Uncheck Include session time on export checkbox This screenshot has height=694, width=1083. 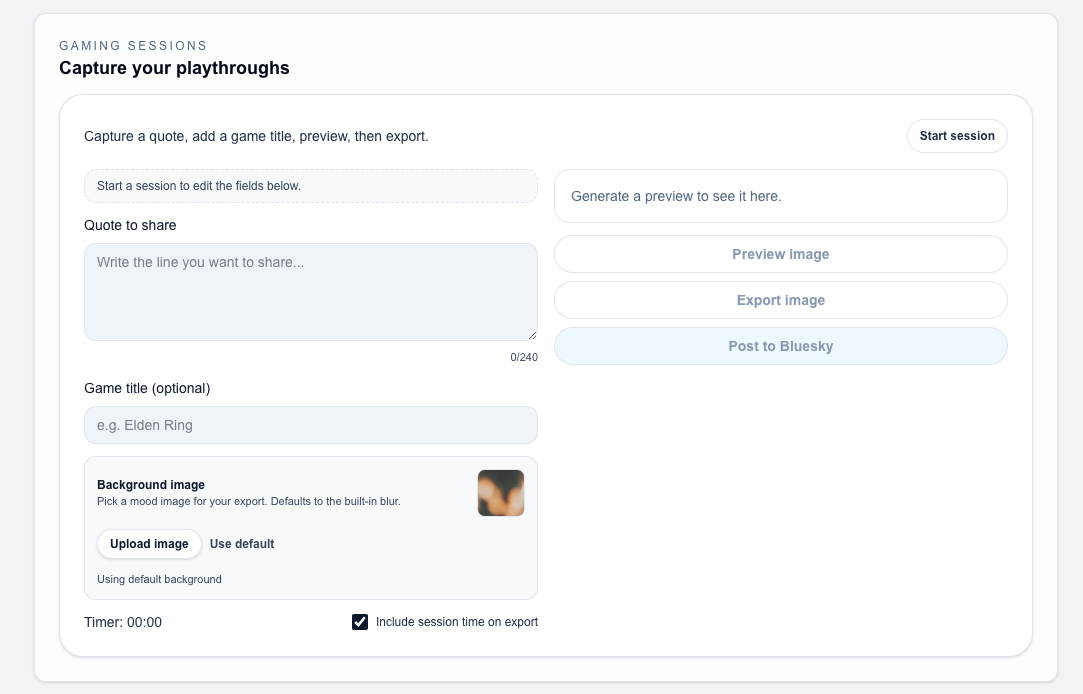[x=360, y=622]
